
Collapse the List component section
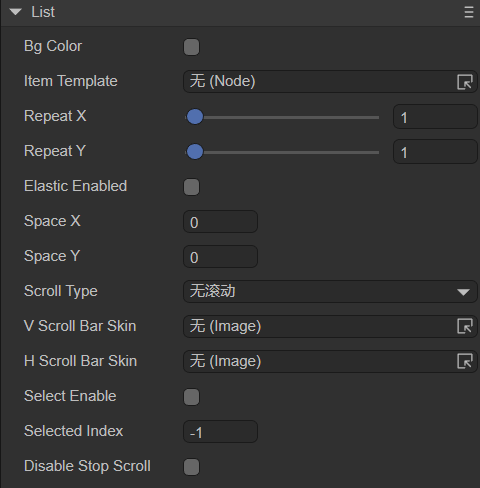[15, 12]
